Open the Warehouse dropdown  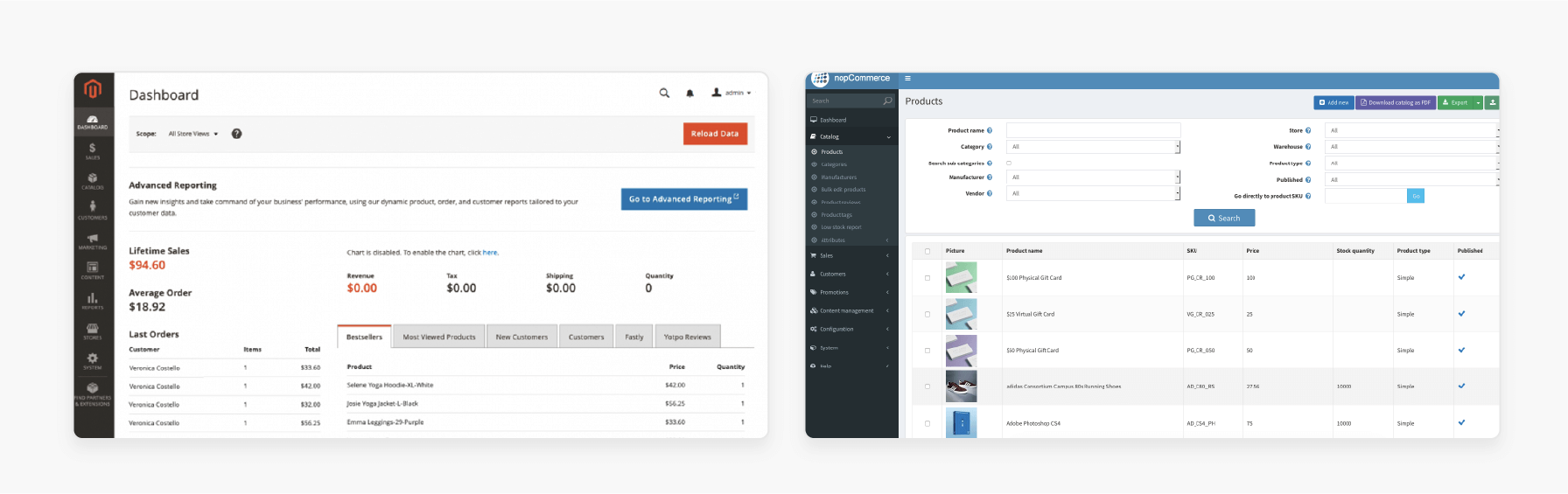1412,147
